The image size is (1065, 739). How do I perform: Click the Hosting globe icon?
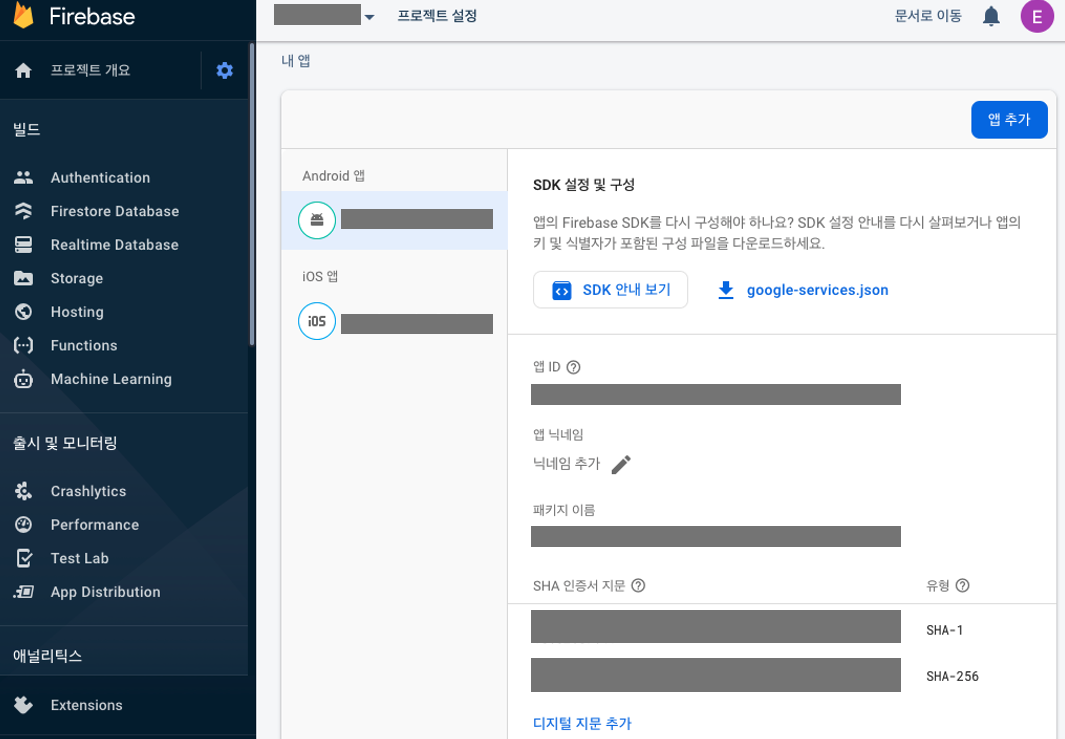(23, 312)
